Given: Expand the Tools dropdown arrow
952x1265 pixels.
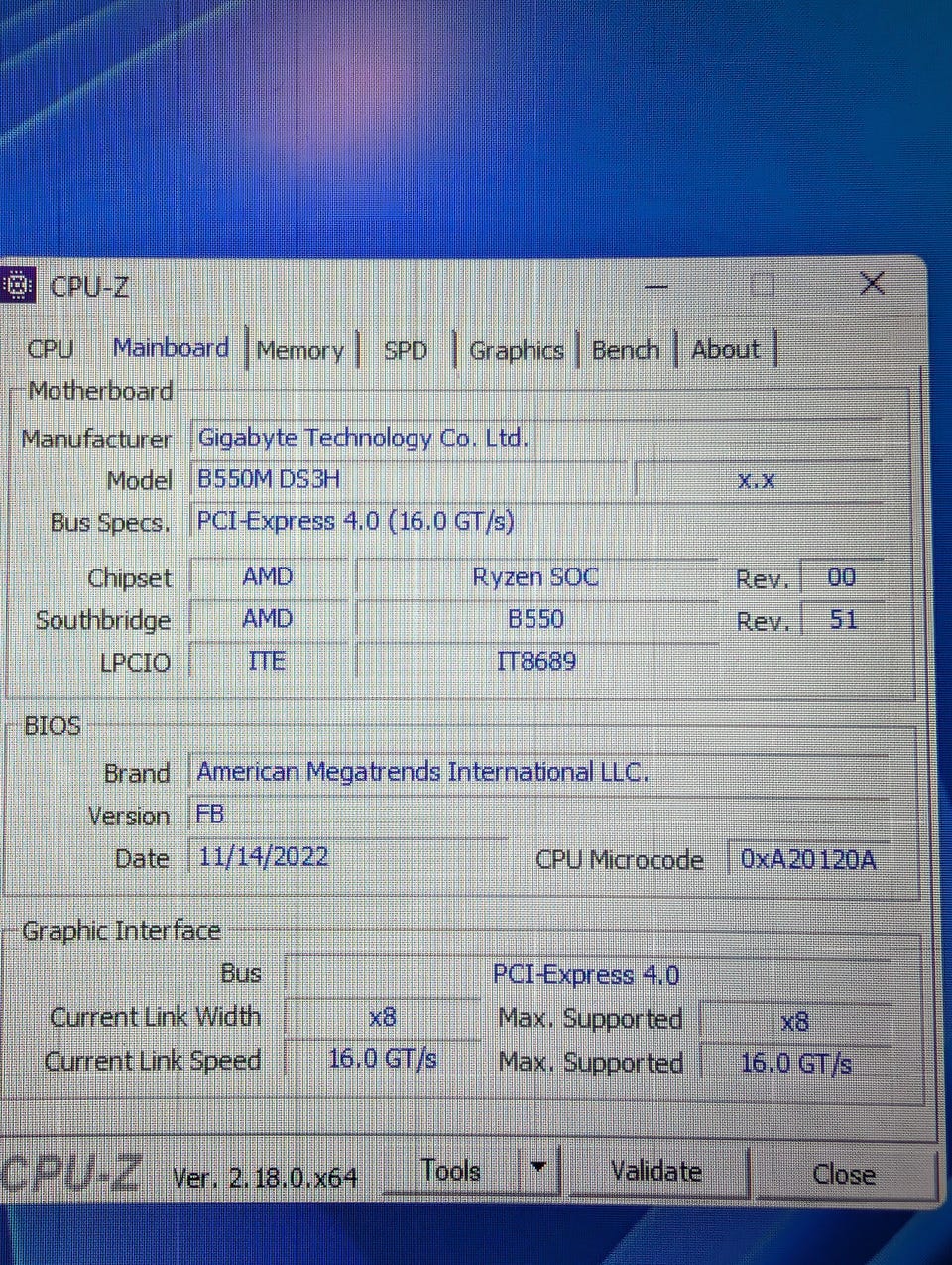Looking at the screenshot, I should click(538, 1169).
